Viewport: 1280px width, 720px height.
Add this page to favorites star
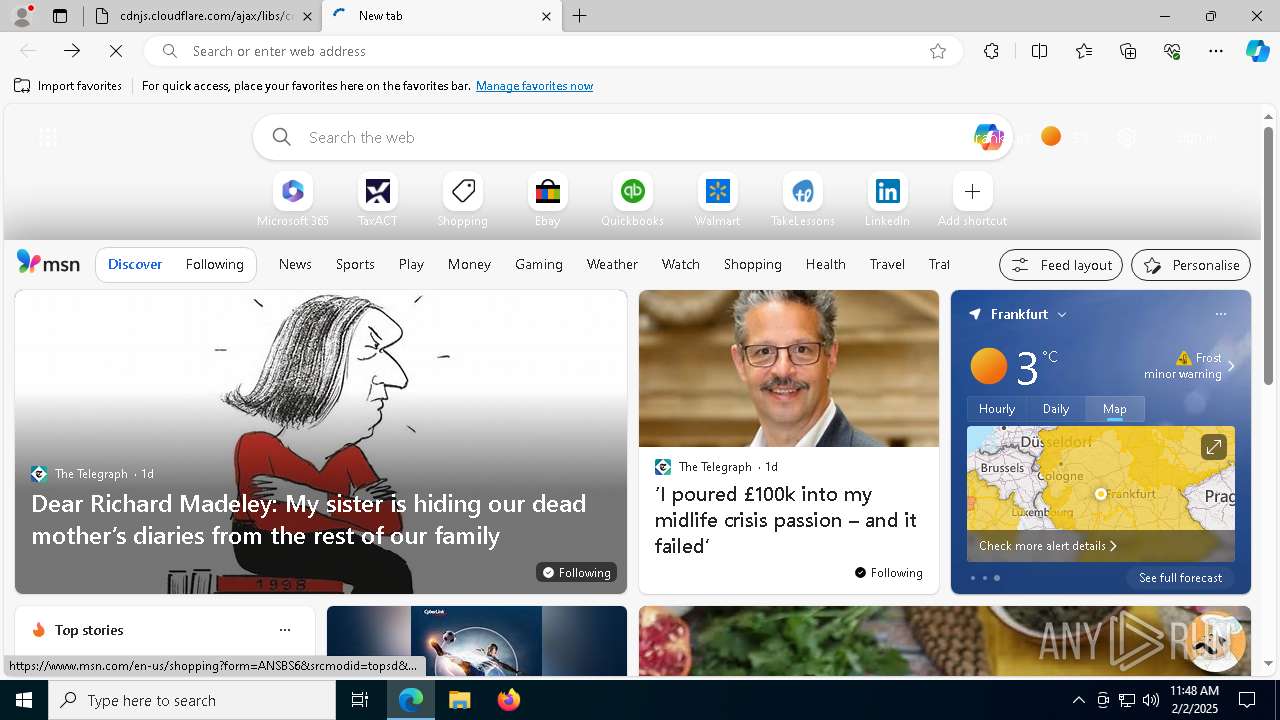point(938,51)
